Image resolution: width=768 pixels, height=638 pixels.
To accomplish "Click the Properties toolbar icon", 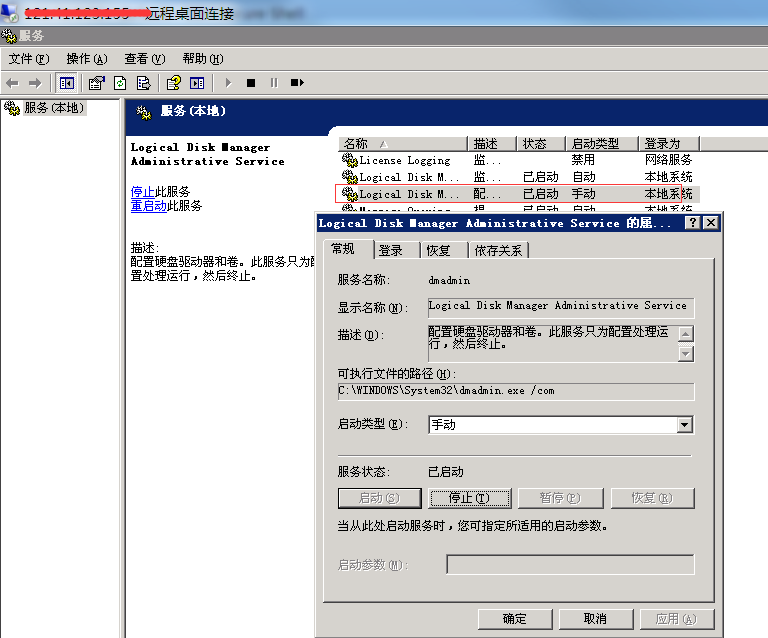I will (x=97, y=83).
